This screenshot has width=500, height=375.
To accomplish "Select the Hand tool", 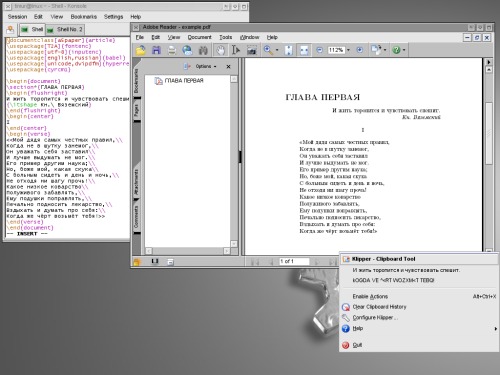I will coord(220,50).
